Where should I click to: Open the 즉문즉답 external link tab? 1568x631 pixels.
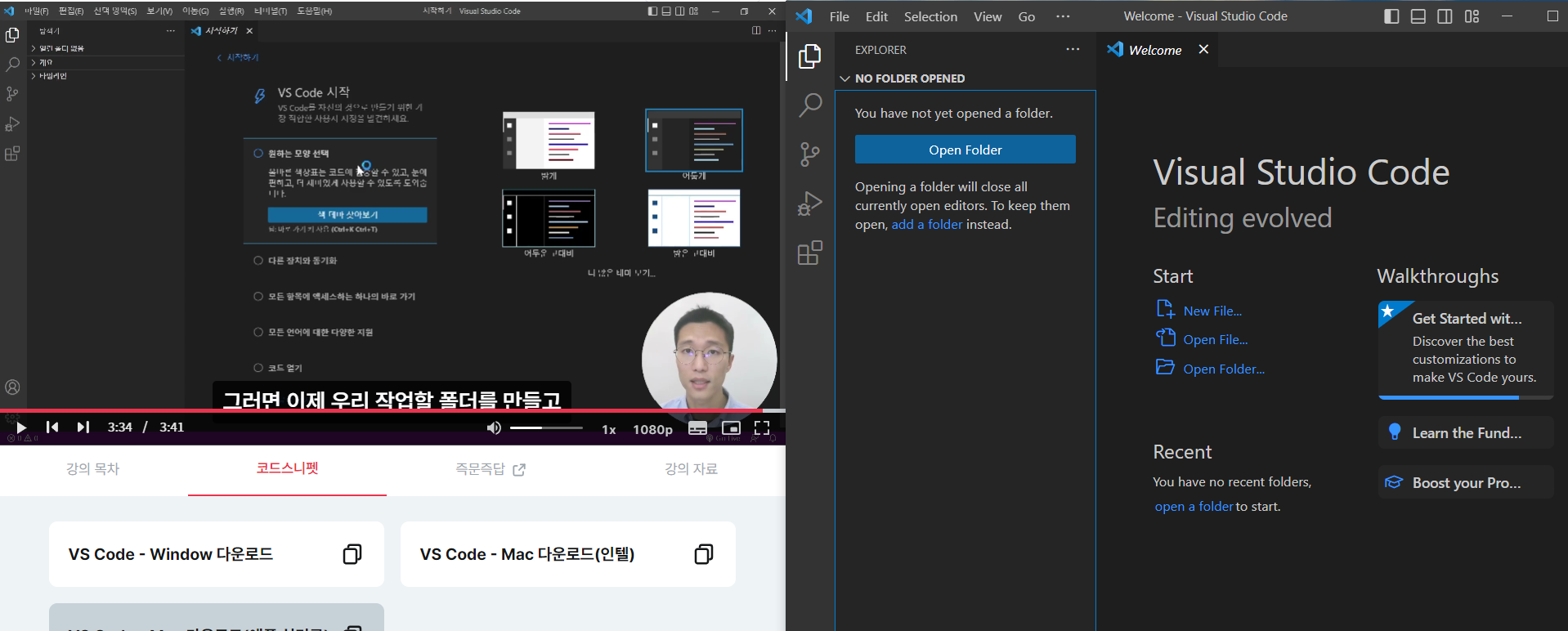click(491, 469)
